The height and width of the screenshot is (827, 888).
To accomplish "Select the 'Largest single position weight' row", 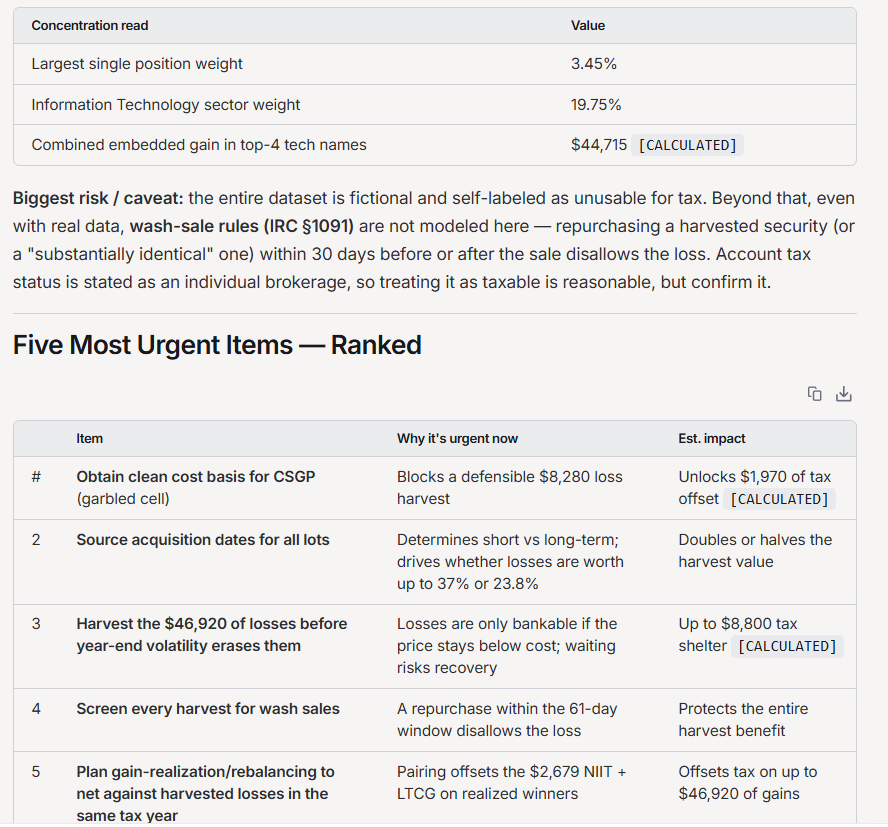I will point(434,64).
